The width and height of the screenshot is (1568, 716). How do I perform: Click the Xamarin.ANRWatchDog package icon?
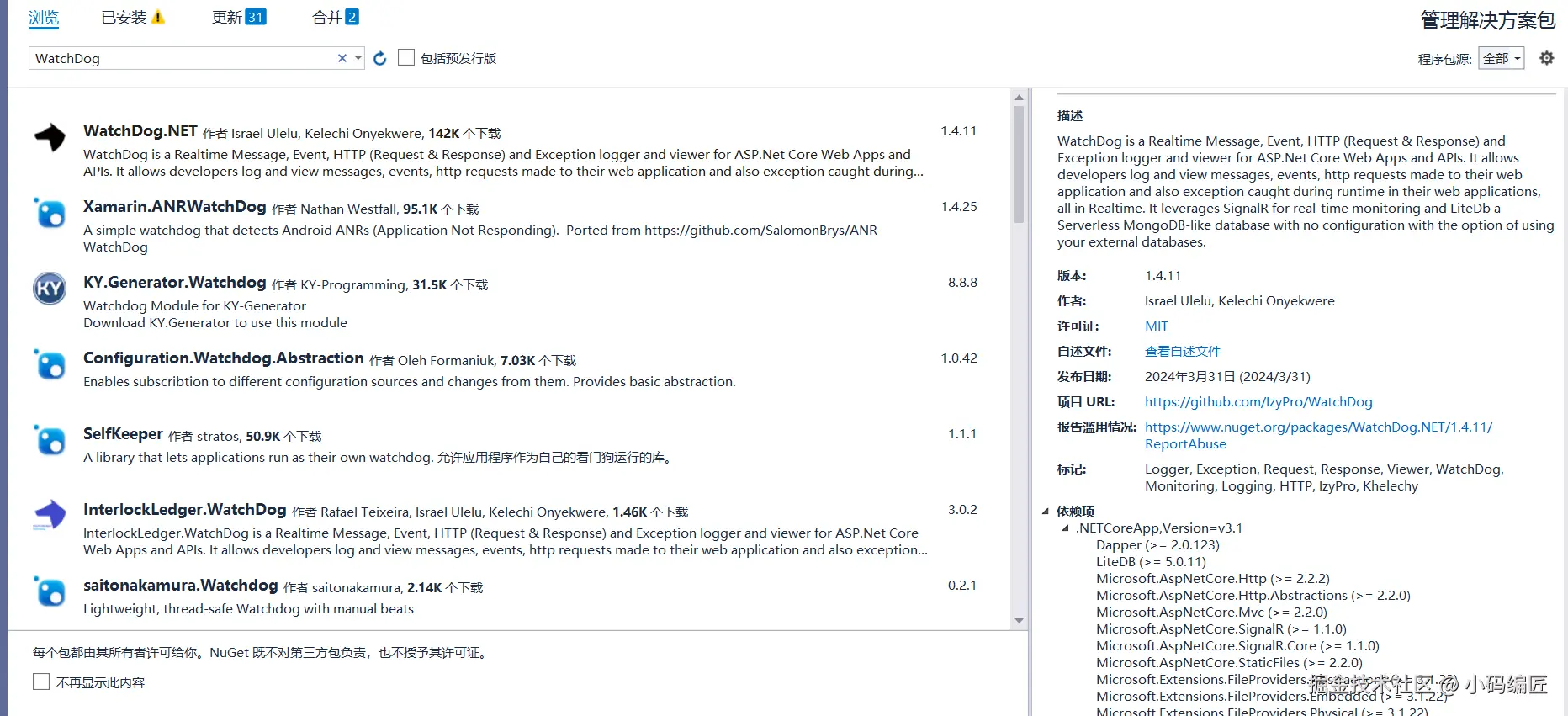tap(50, 213)
